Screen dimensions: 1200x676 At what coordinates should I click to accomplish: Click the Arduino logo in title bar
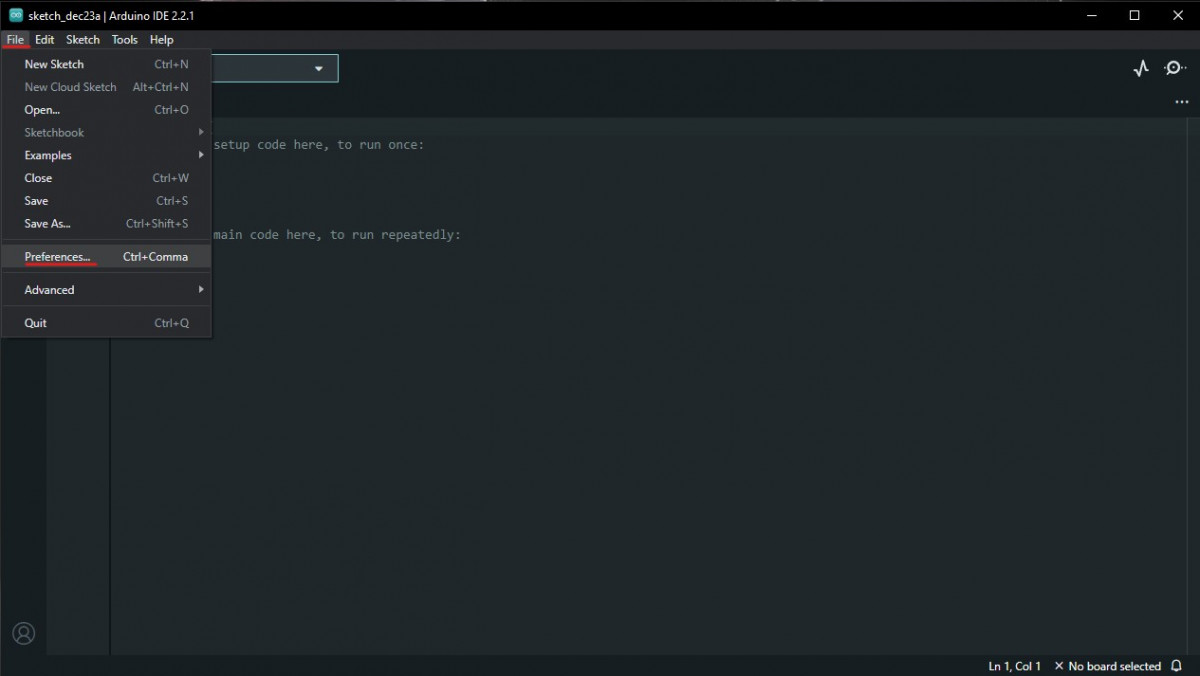[x=16, y=15]
